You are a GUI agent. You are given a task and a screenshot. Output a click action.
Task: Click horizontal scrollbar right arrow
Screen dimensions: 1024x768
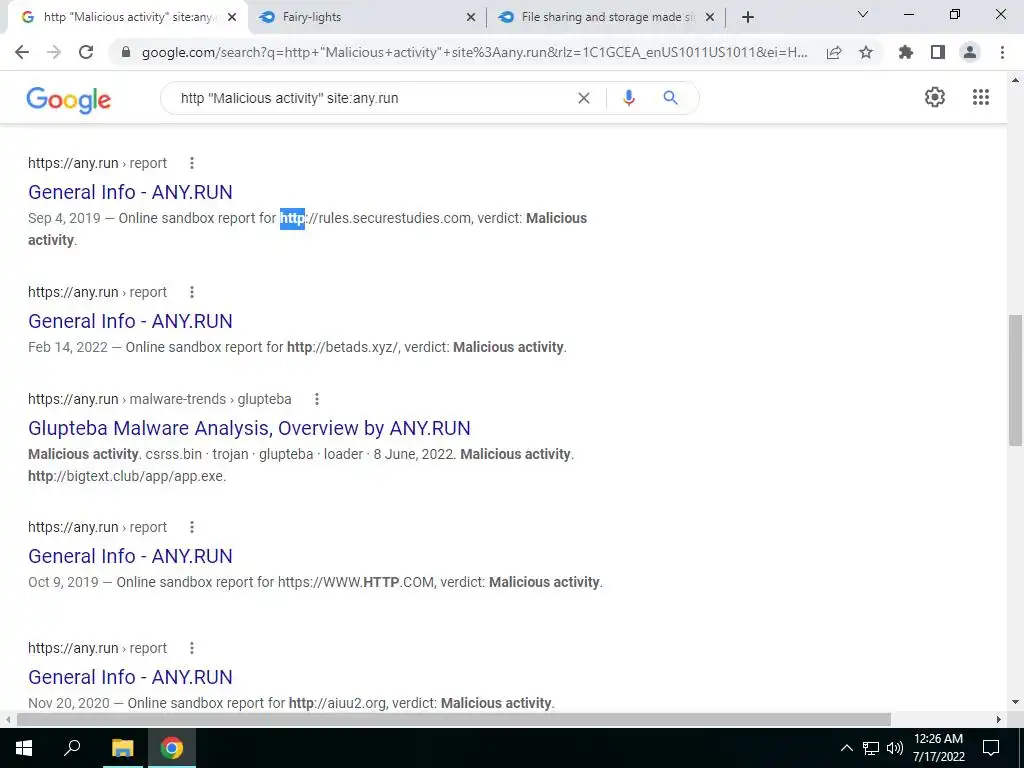pos(999,719)
